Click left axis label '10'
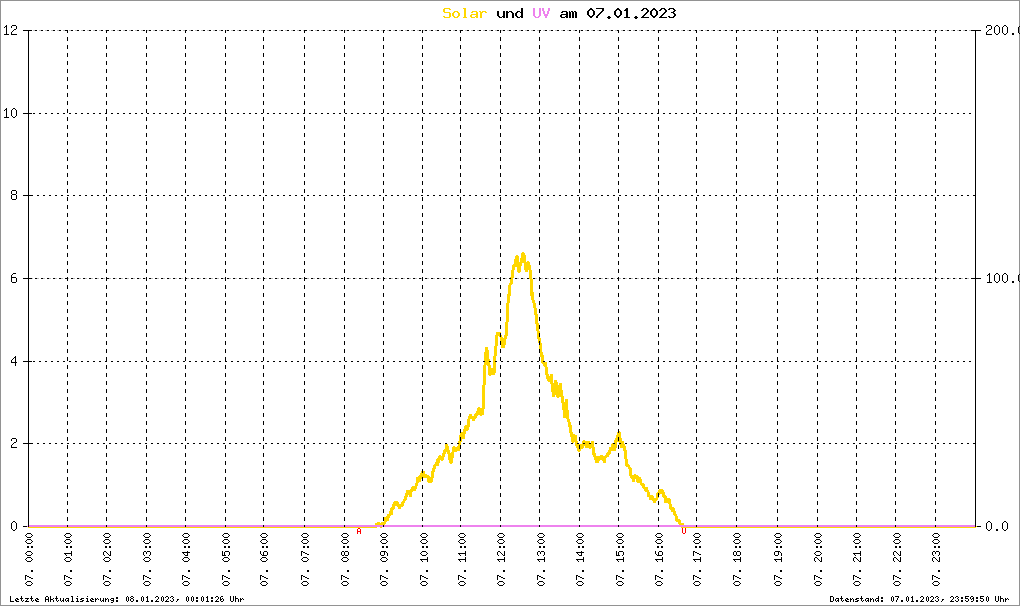 pyautogui.click(x=10, y=113)
